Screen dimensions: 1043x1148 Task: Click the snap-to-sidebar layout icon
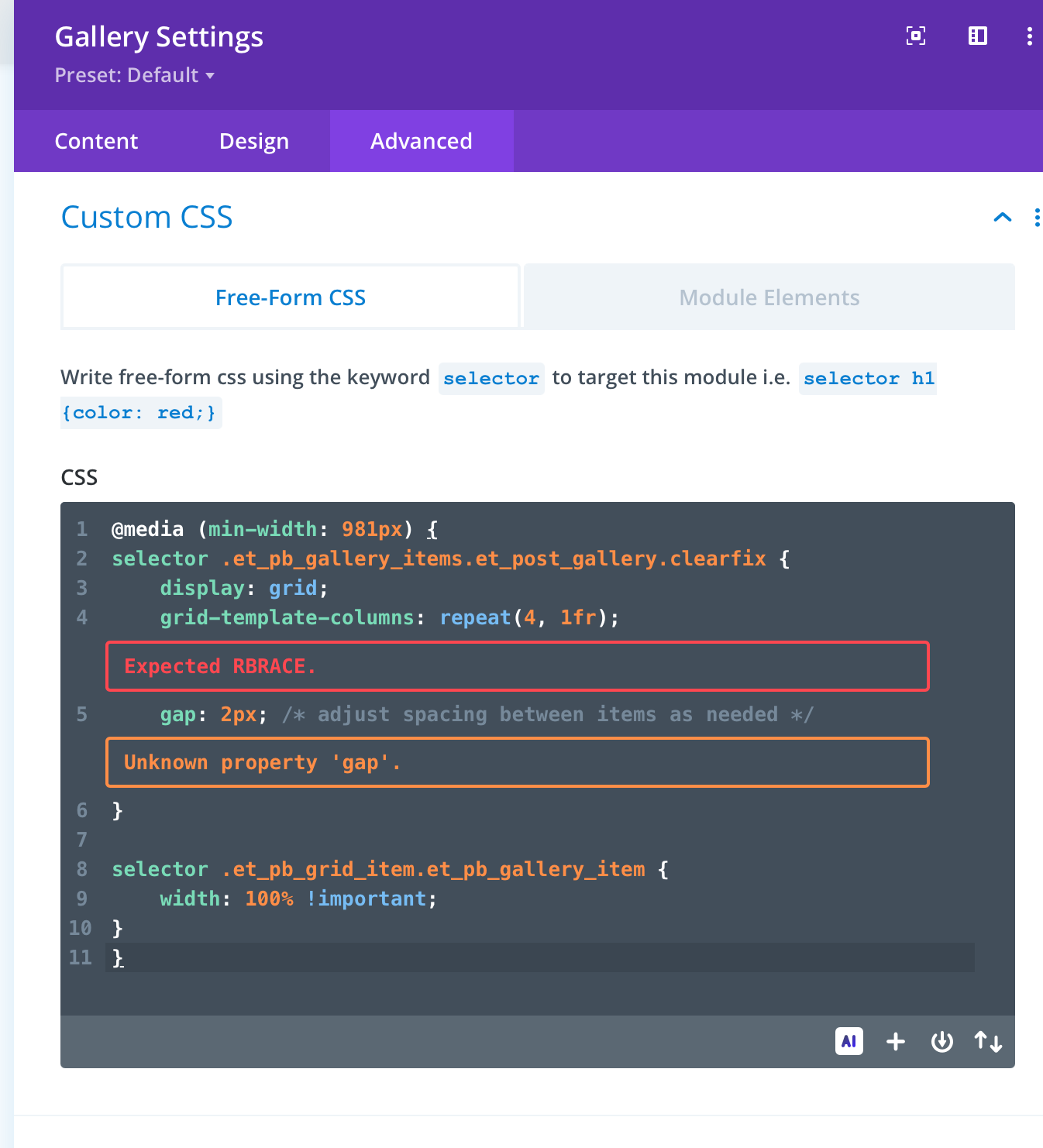(977, 36)
